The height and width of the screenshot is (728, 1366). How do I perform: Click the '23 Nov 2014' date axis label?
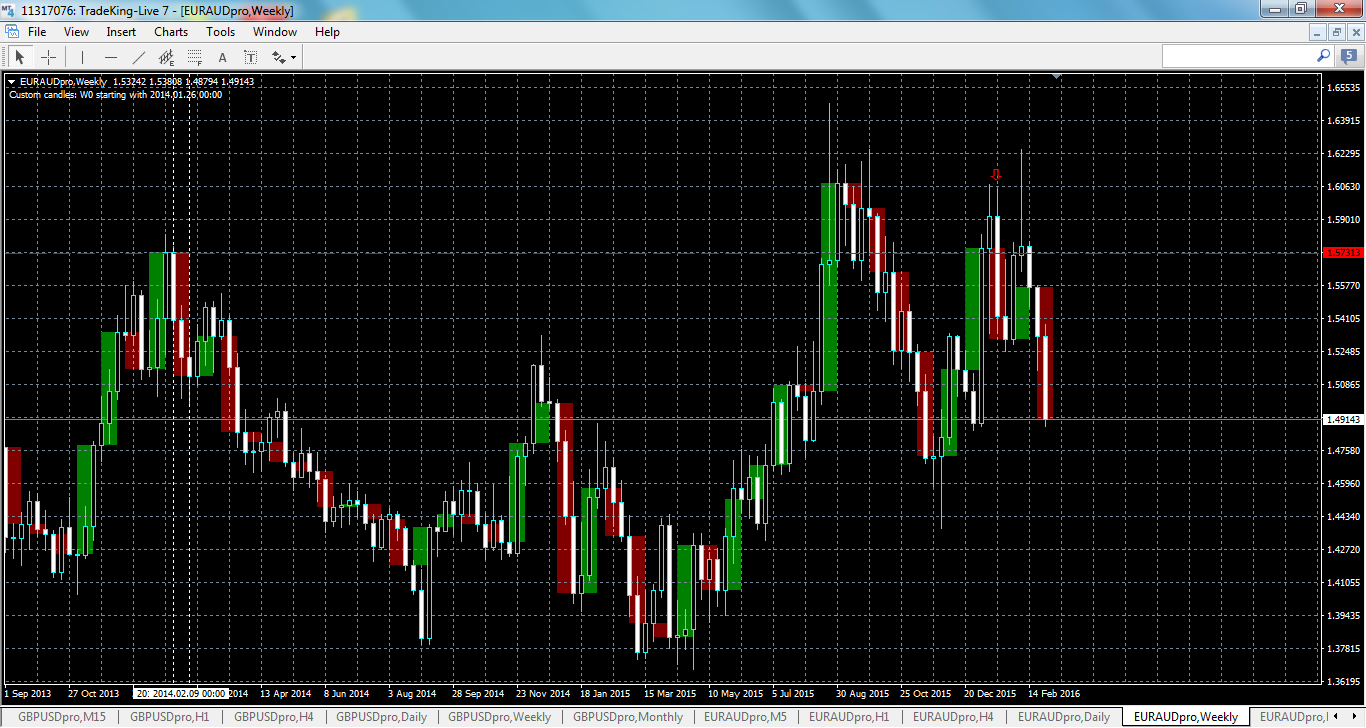click(543, 693)
